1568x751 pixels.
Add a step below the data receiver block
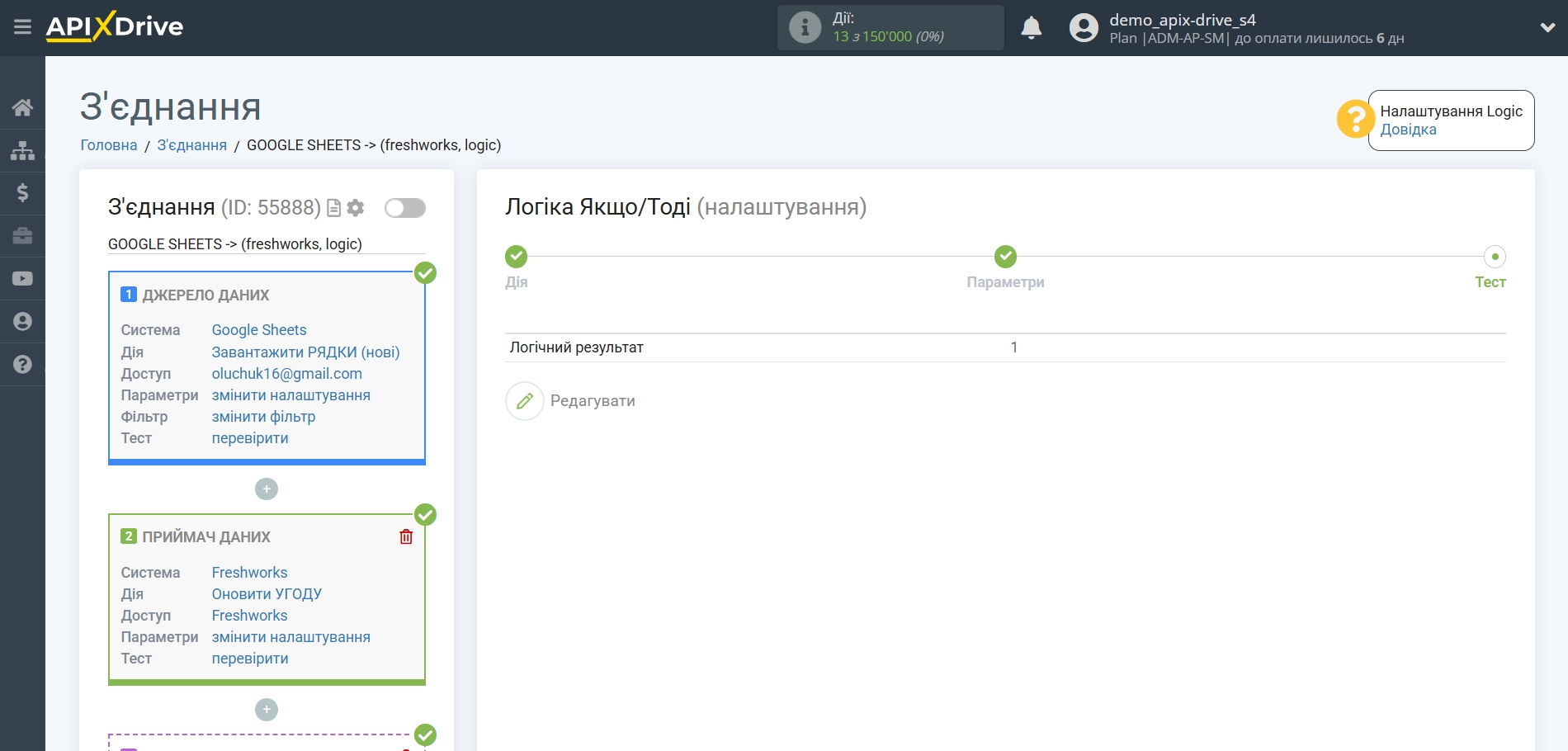coord(267,710)
